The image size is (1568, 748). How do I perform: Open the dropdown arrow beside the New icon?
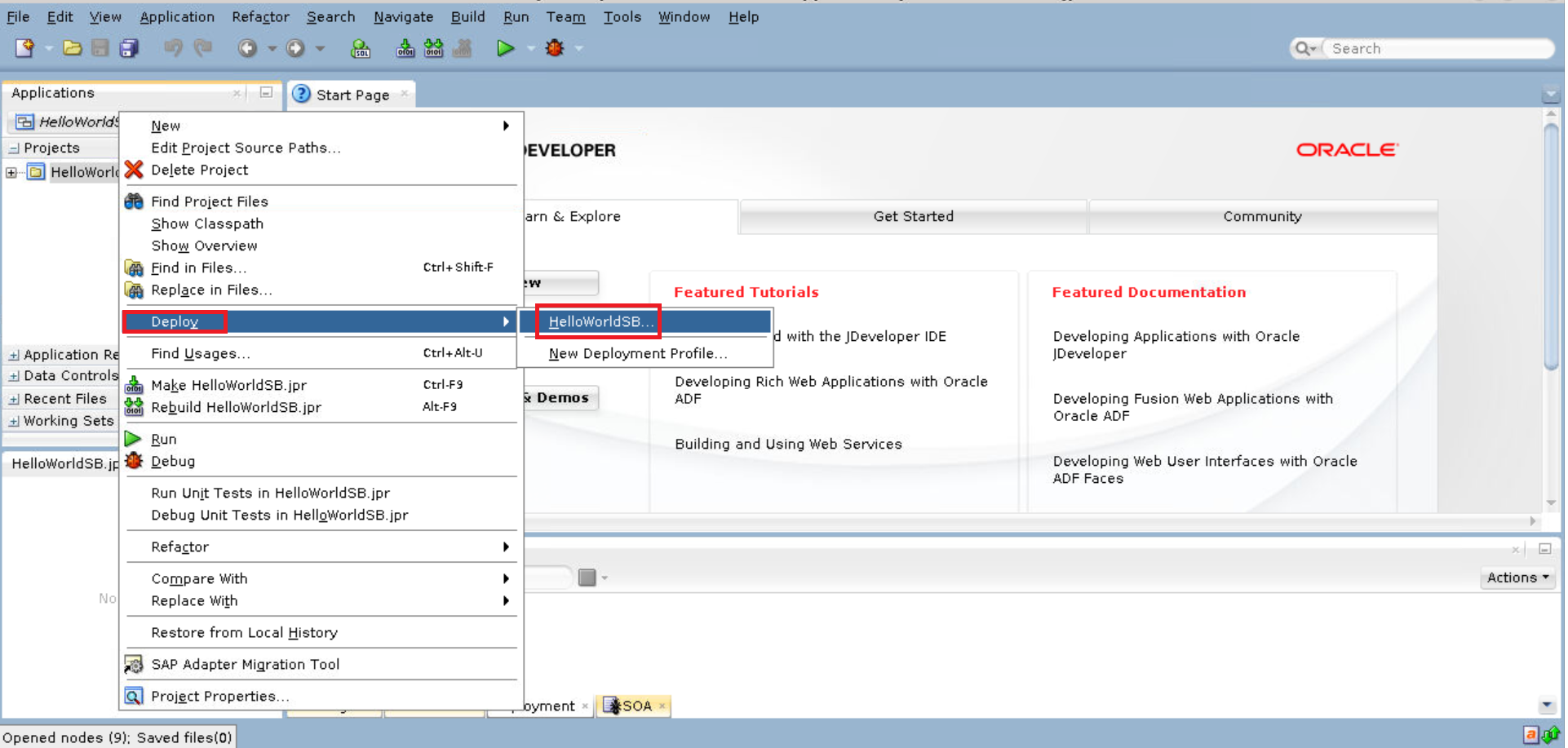tap(49, 48)
